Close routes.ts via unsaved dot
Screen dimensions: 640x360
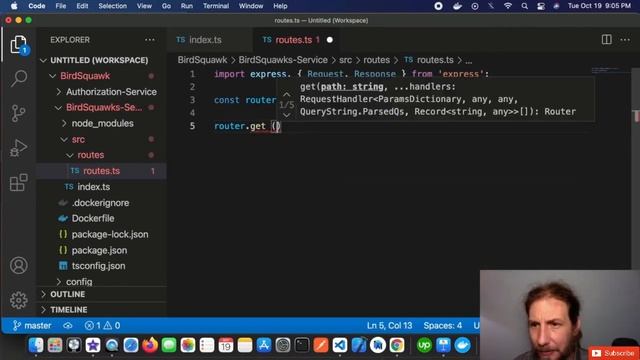pos(330,40)
